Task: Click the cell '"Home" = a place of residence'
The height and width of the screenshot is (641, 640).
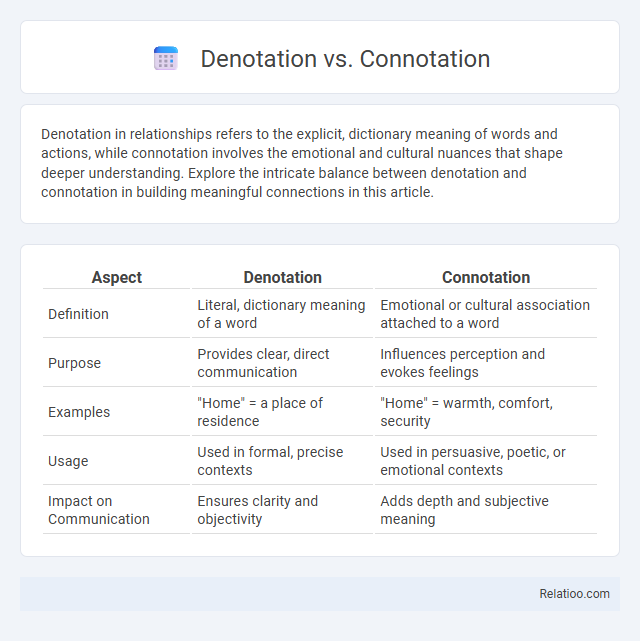Action: 282,412
